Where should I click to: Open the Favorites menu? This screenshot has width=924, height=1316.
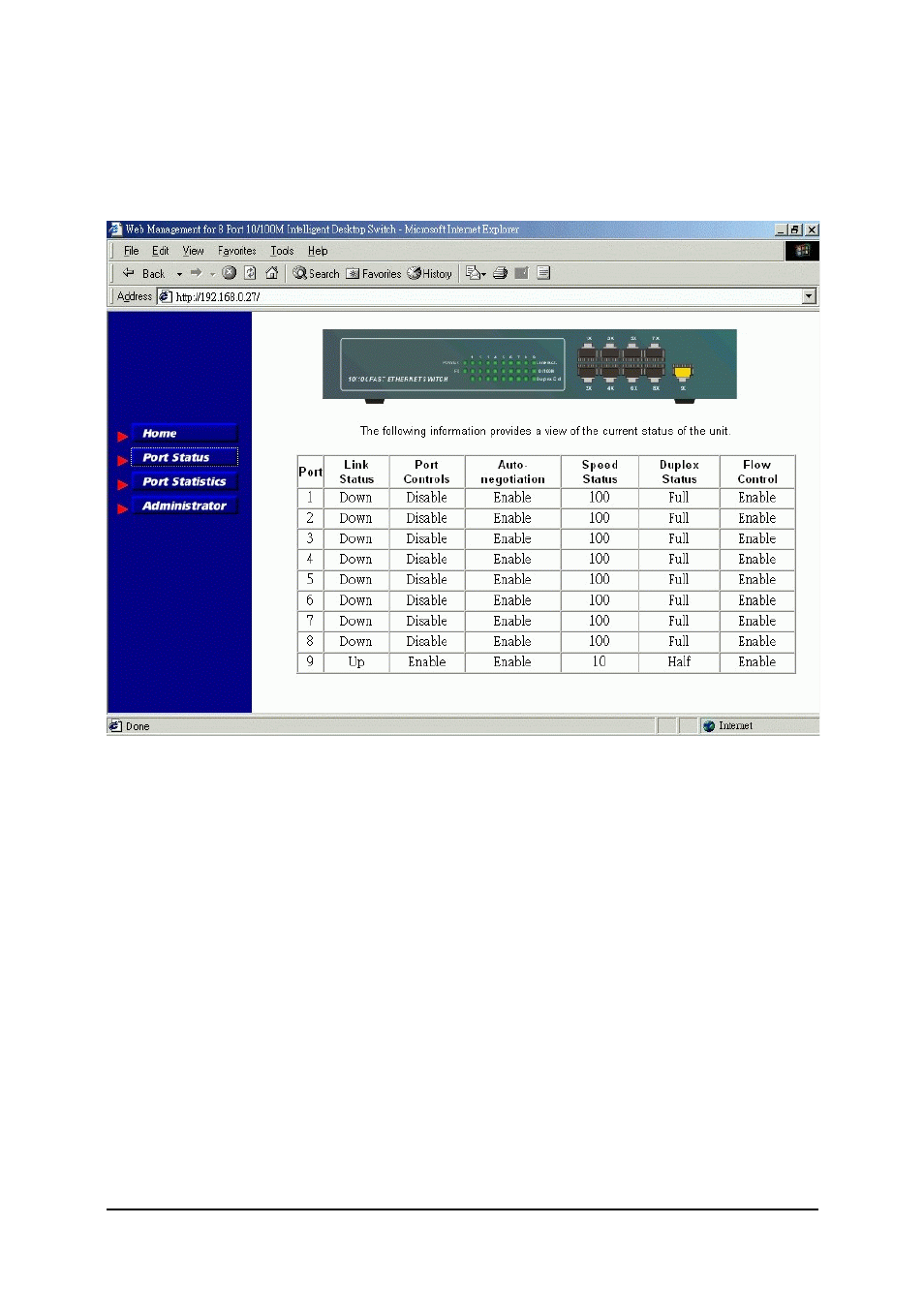point(236,251)
